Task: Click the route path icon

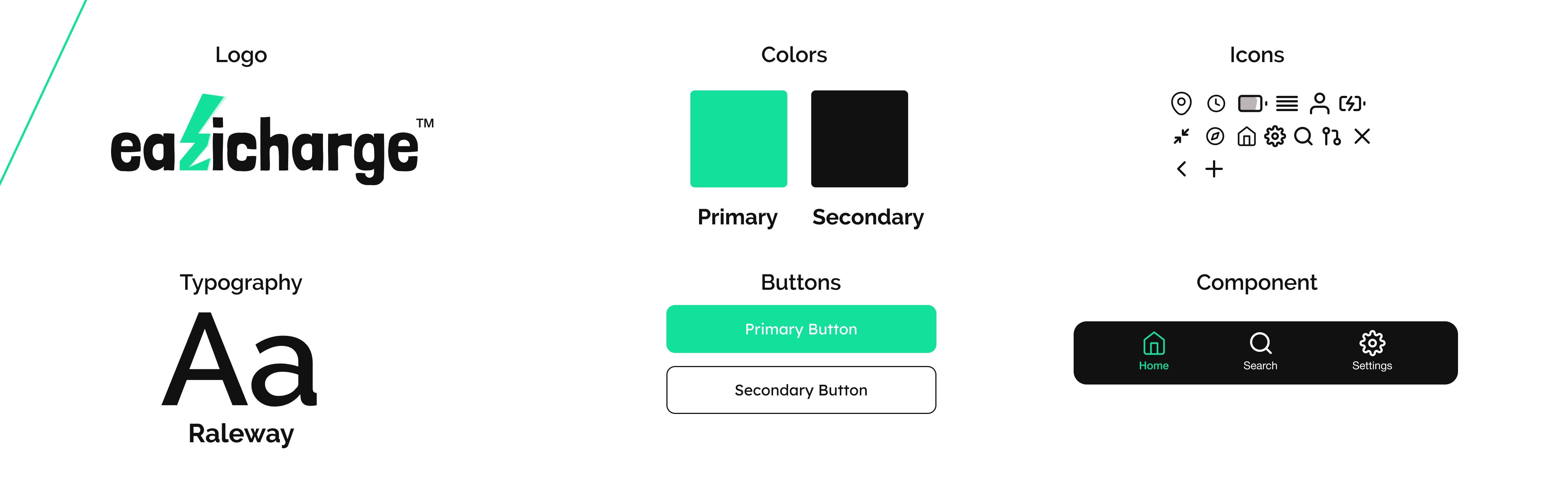Action: (x=1331, y=137)
